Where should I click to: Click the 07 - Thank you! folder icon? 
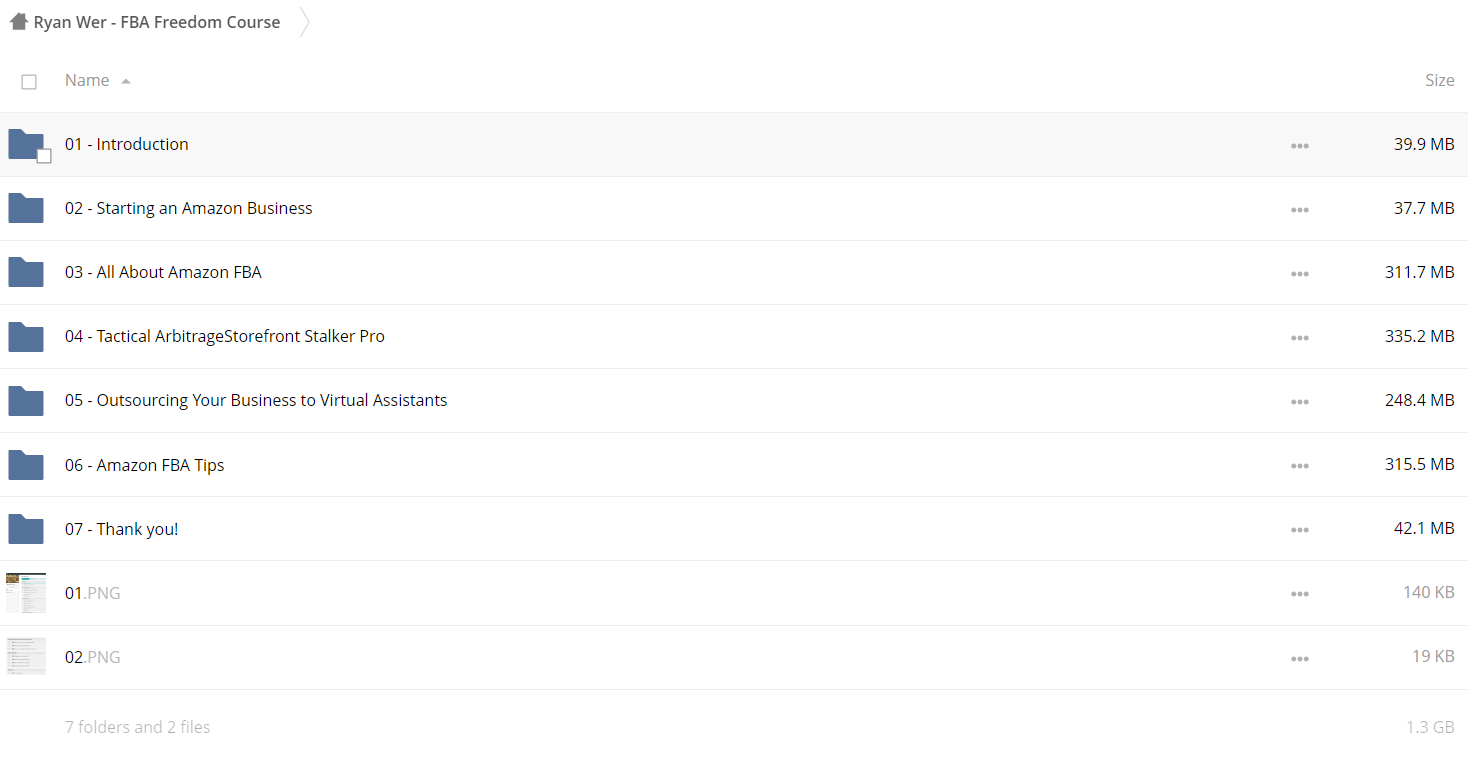click(26, 529)
